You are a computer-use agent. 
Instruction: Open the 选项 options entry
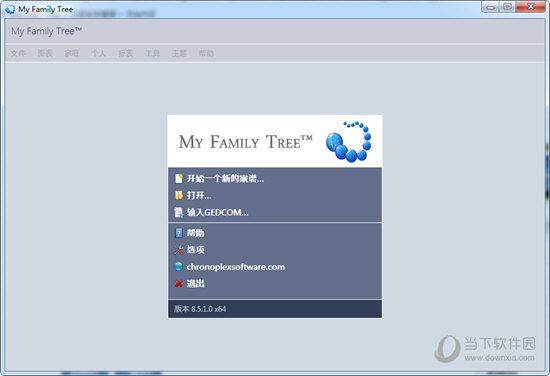189,249
